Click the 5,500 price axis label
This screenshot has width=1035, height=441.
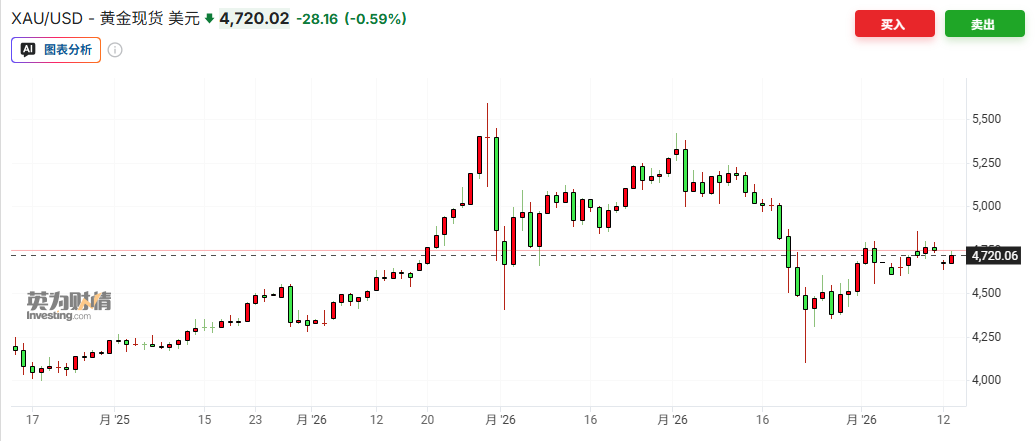[x=986, y=119]
